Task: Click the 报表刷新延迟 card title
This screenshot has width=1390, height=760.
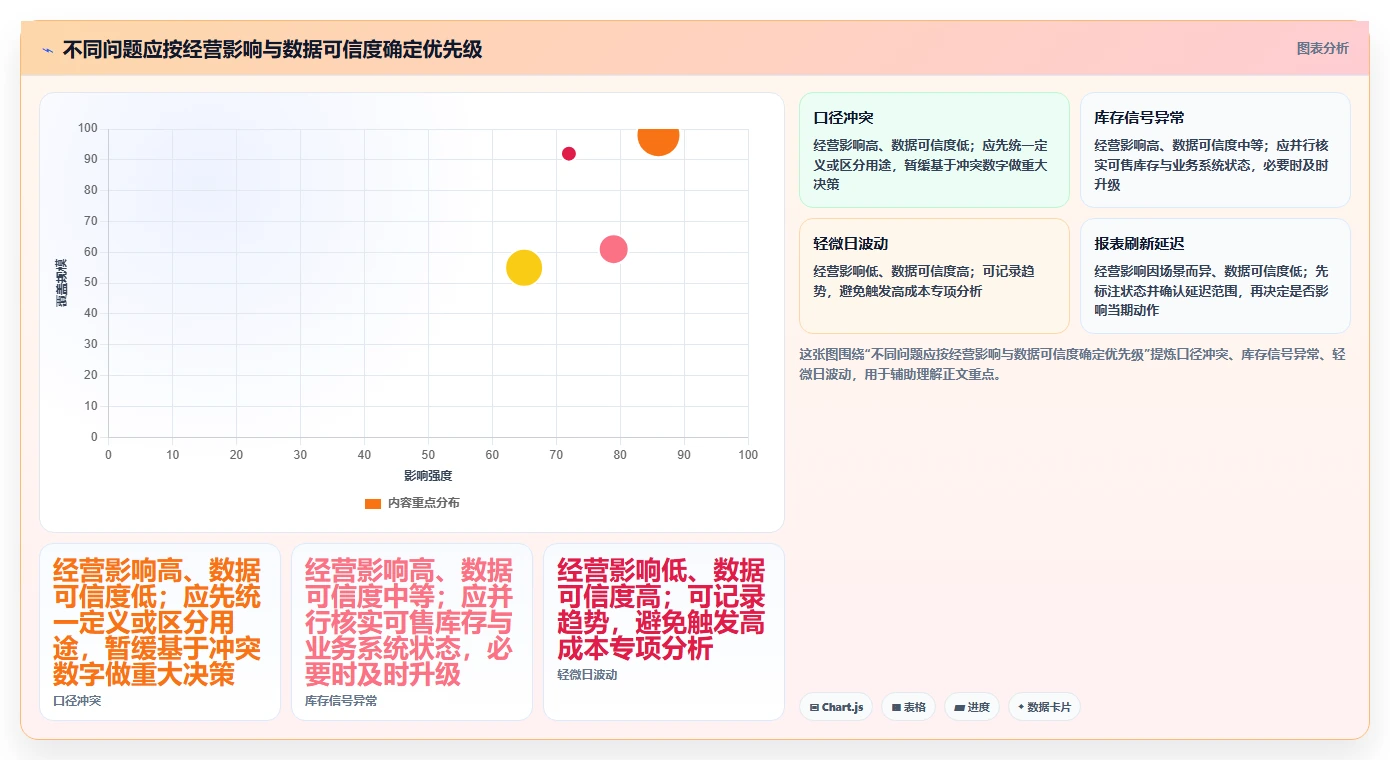Action: 1139,244
